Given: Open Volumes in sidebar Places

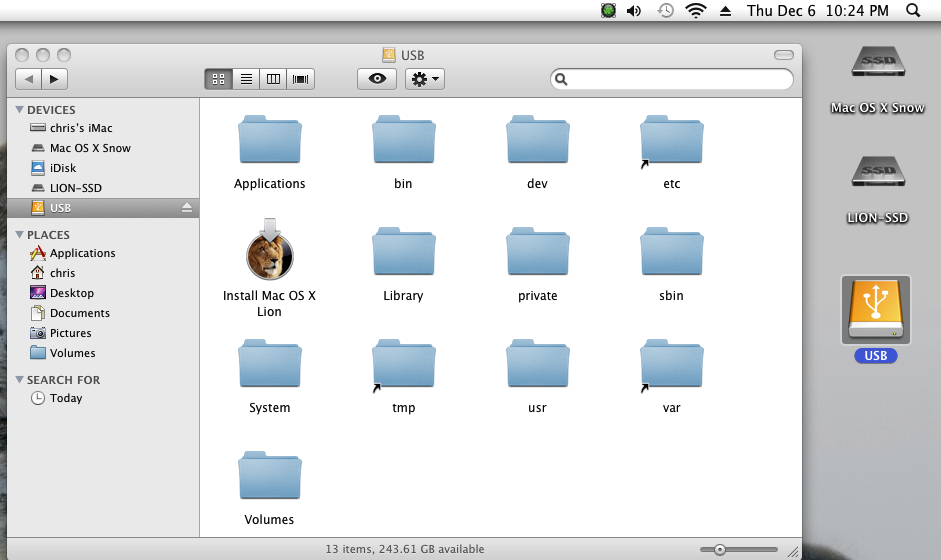Looking at the screenshot, I should (103, 353).
